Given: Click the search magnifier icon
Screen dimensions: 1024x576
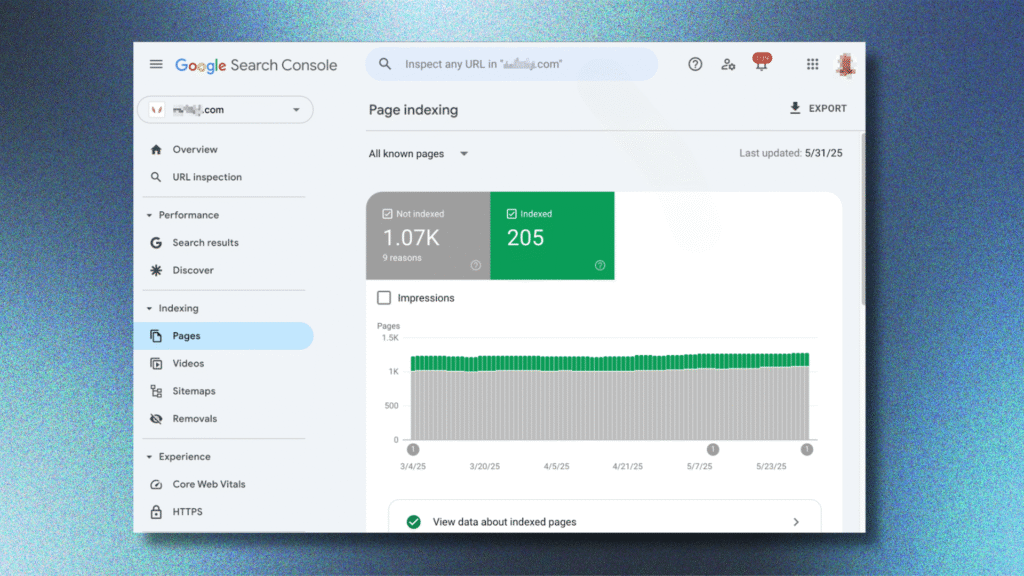Looking at the screenshot, I should pyautogui.click(x=385, y=64).
